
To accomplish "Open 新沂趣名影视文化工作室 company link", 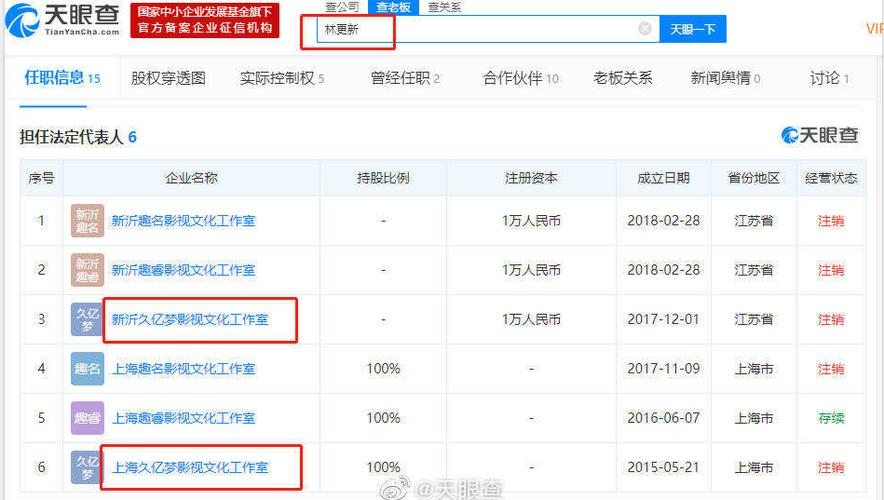I will pyautogui.click(x=183, y=221).
